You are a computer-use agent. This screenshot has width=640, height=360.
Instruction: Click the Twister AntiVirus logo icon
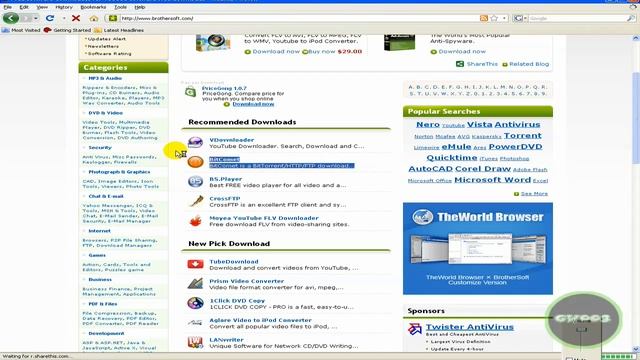coord(415,329)
